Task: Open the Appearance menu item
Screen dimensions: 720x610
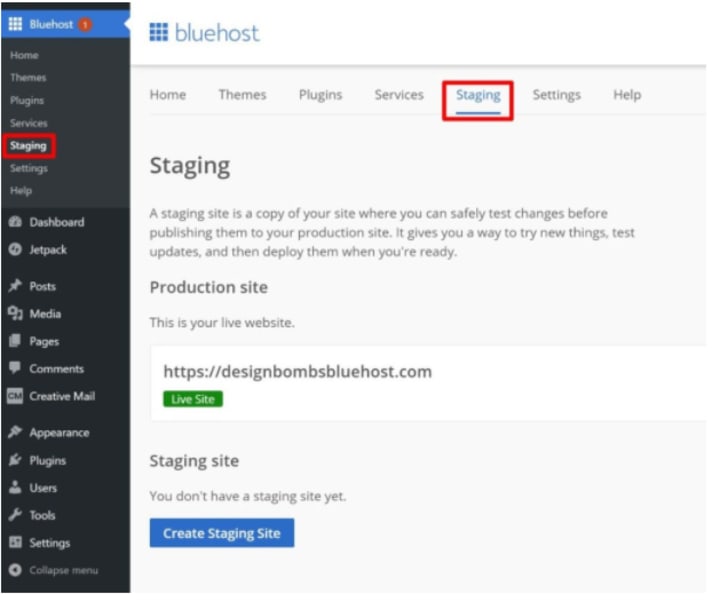Action: [x=59, y=433]
